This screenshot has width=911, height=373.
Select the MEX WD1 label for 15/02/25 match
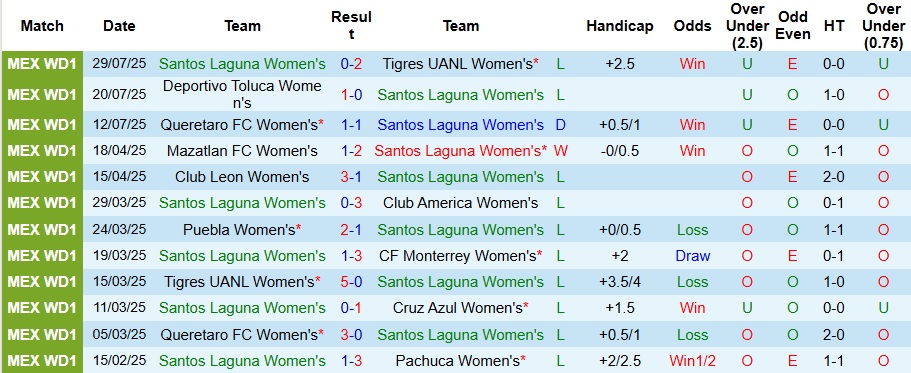[x=42, y=361]
